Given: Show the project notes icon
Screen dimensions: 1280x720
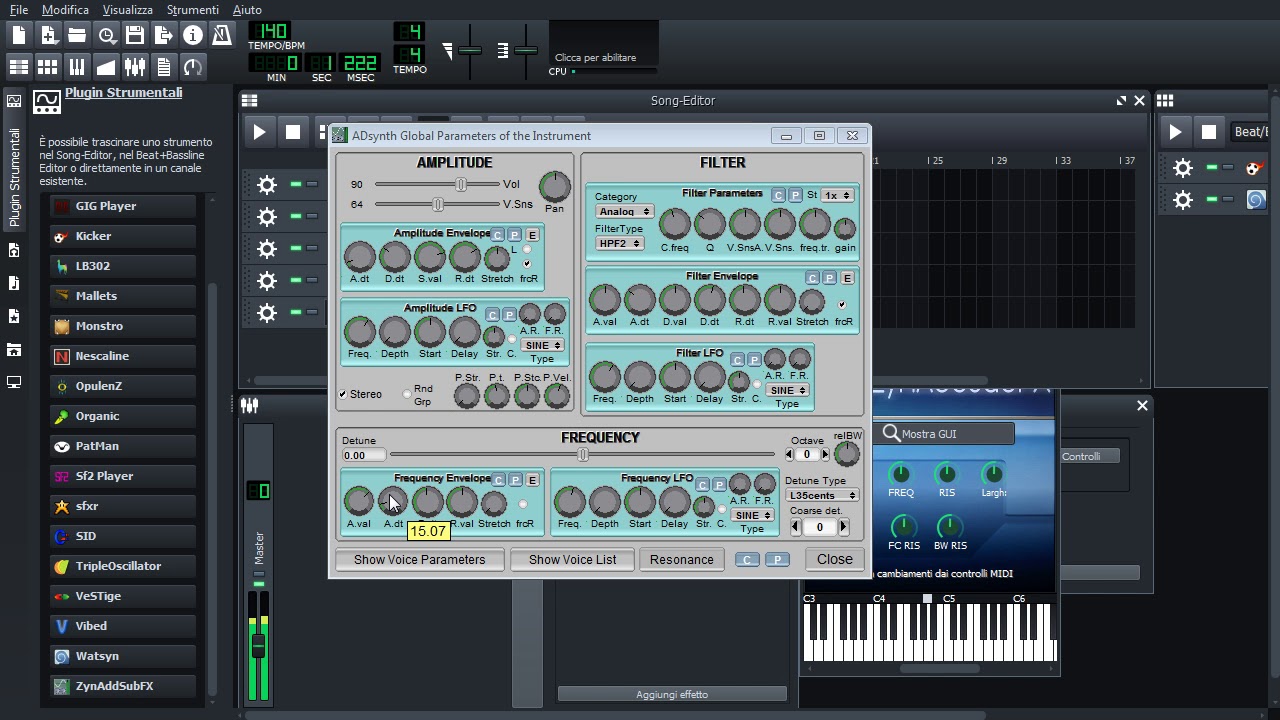Looking at the screenshot, I should (x=164, y=67).
